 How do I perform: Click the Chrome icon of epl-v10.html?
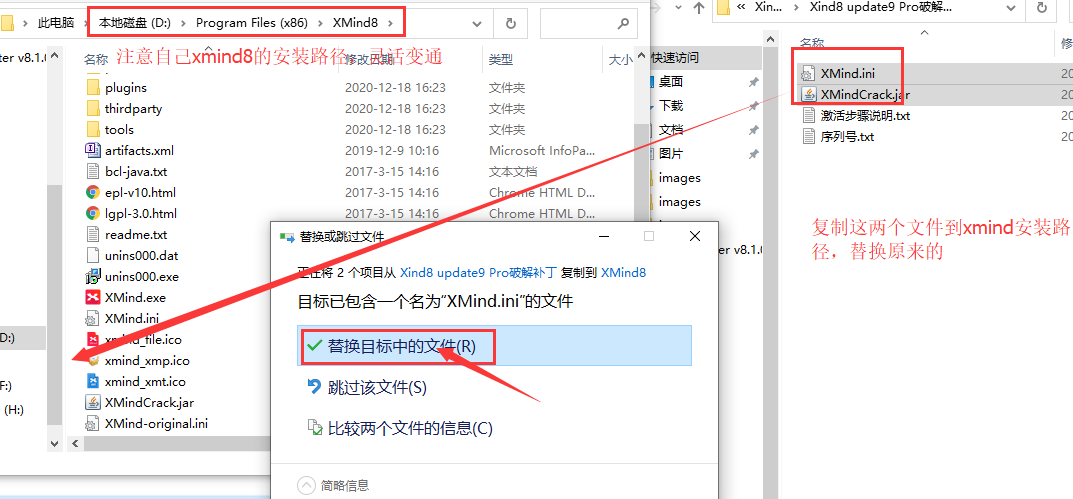click(93, 192)
